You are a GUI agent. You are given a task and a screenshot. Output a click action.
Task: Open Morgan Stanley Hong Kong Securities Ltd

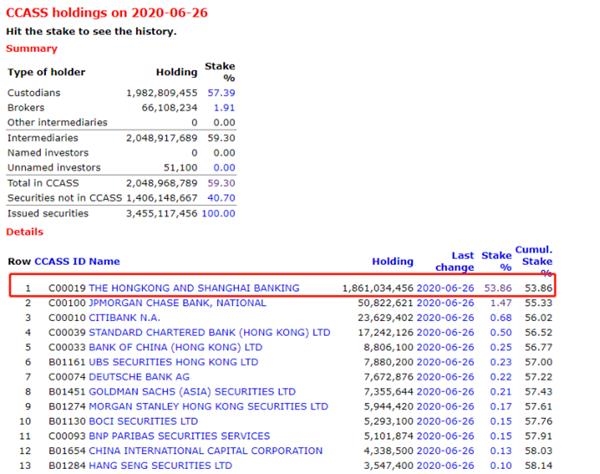tap(209, 407)
